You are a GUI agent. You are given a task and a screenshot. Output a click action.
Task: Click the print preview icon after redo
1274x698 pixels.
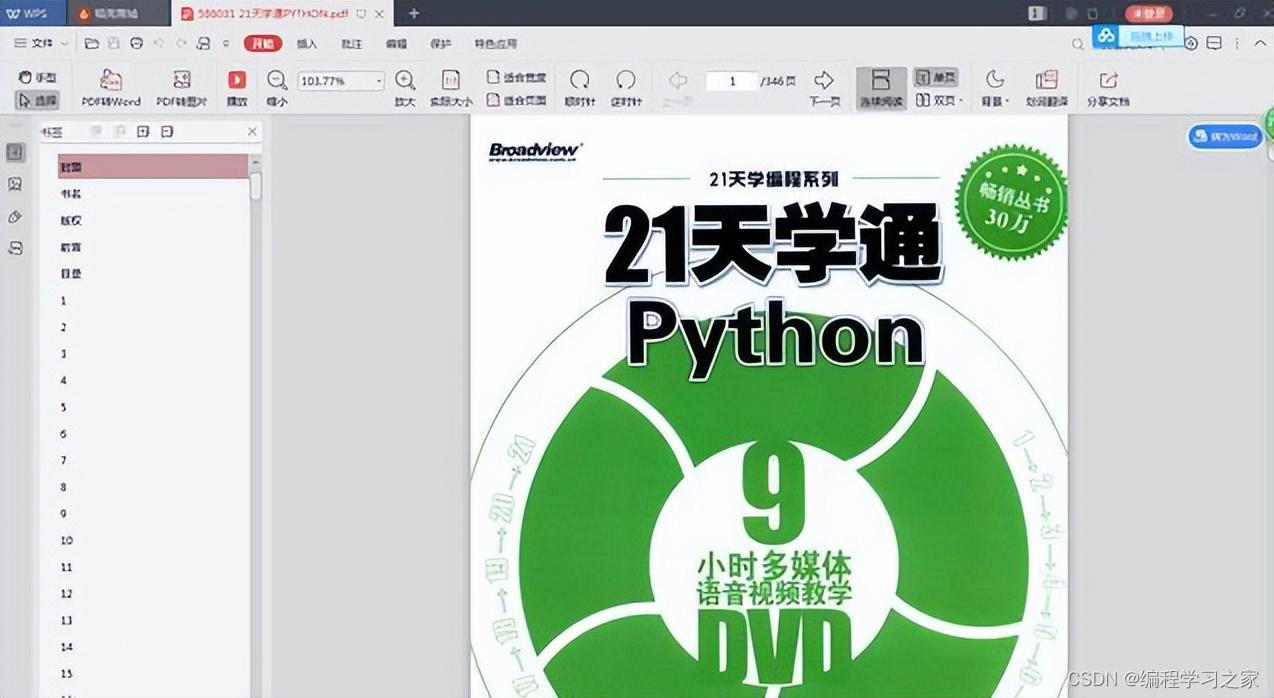click(203, 43)
